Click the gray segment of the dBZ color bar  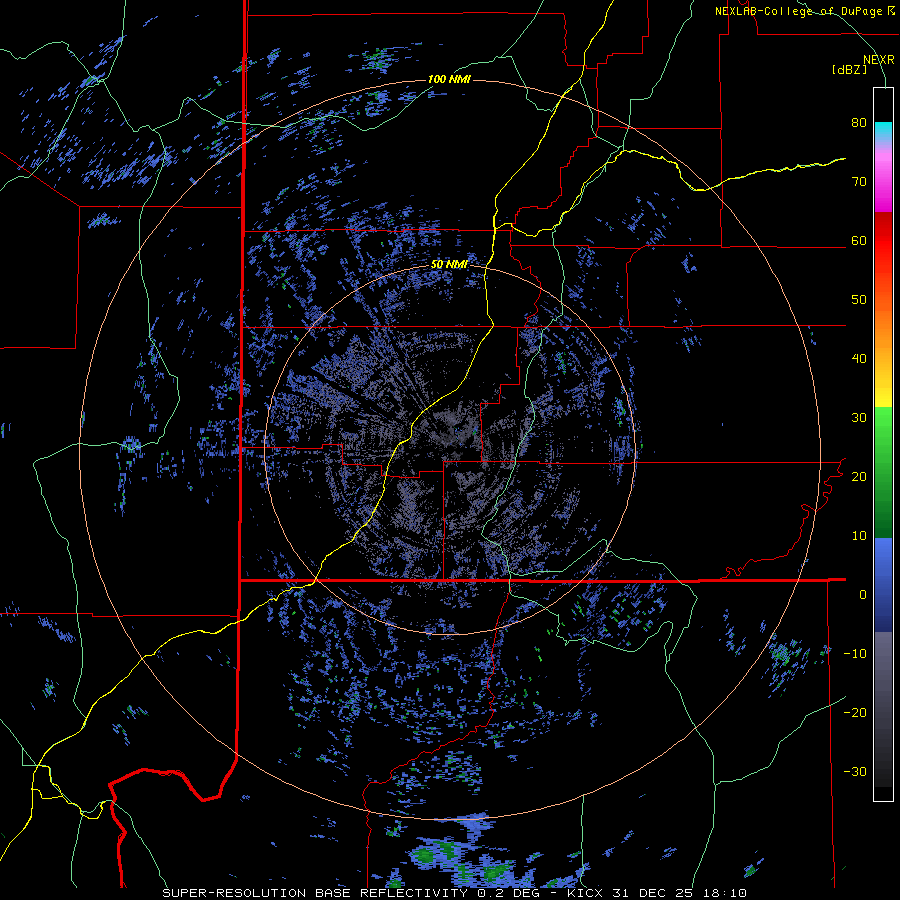tap(883, 709)
